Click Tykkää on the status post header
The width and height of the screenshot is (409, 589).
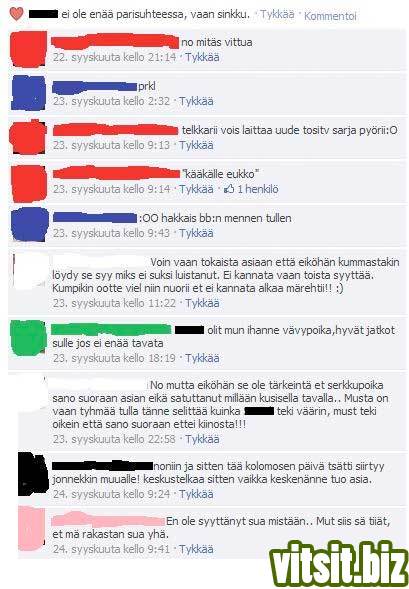point(277,15)
